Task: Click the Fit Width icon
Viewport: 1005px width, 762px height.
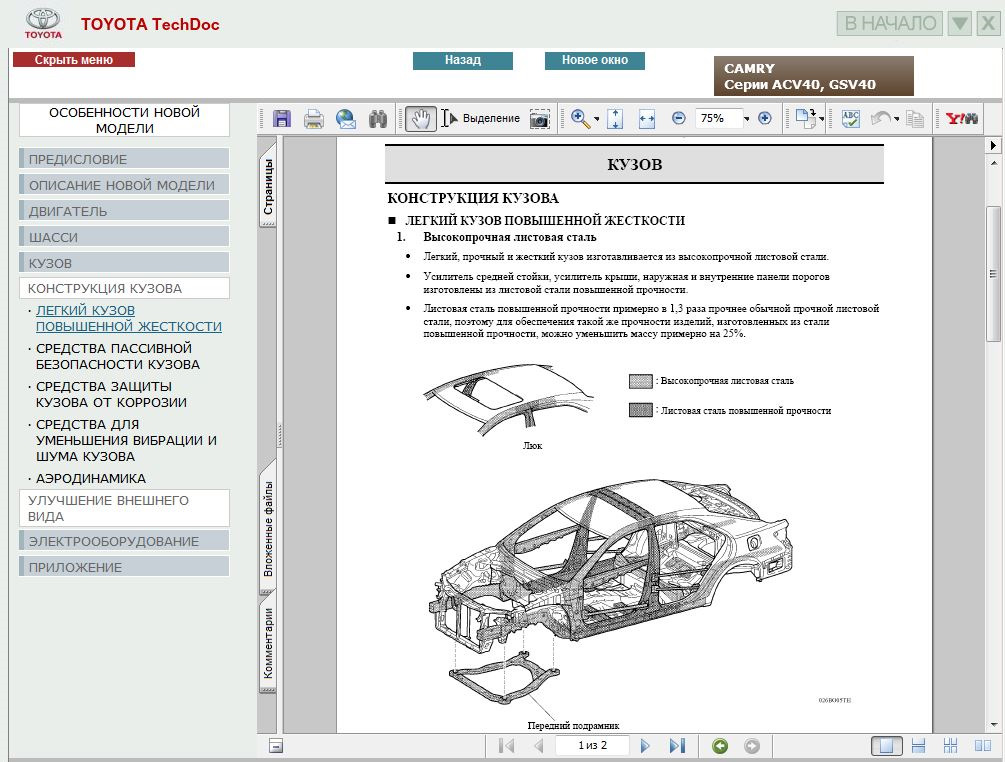Action: (646, 118)
